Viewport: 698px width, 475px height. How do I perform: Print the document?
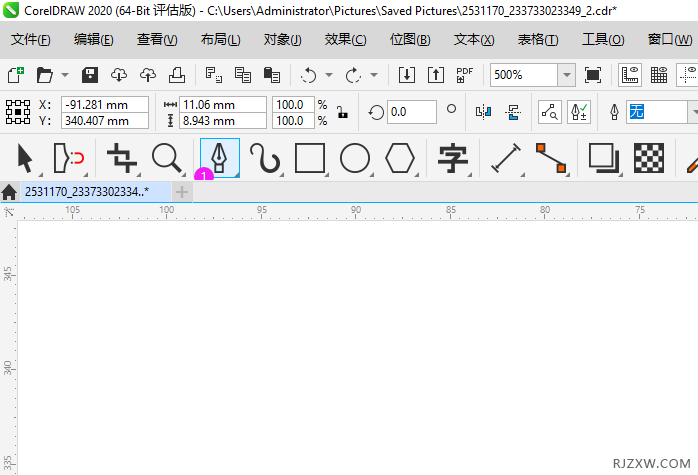click(x=177, y=75)
